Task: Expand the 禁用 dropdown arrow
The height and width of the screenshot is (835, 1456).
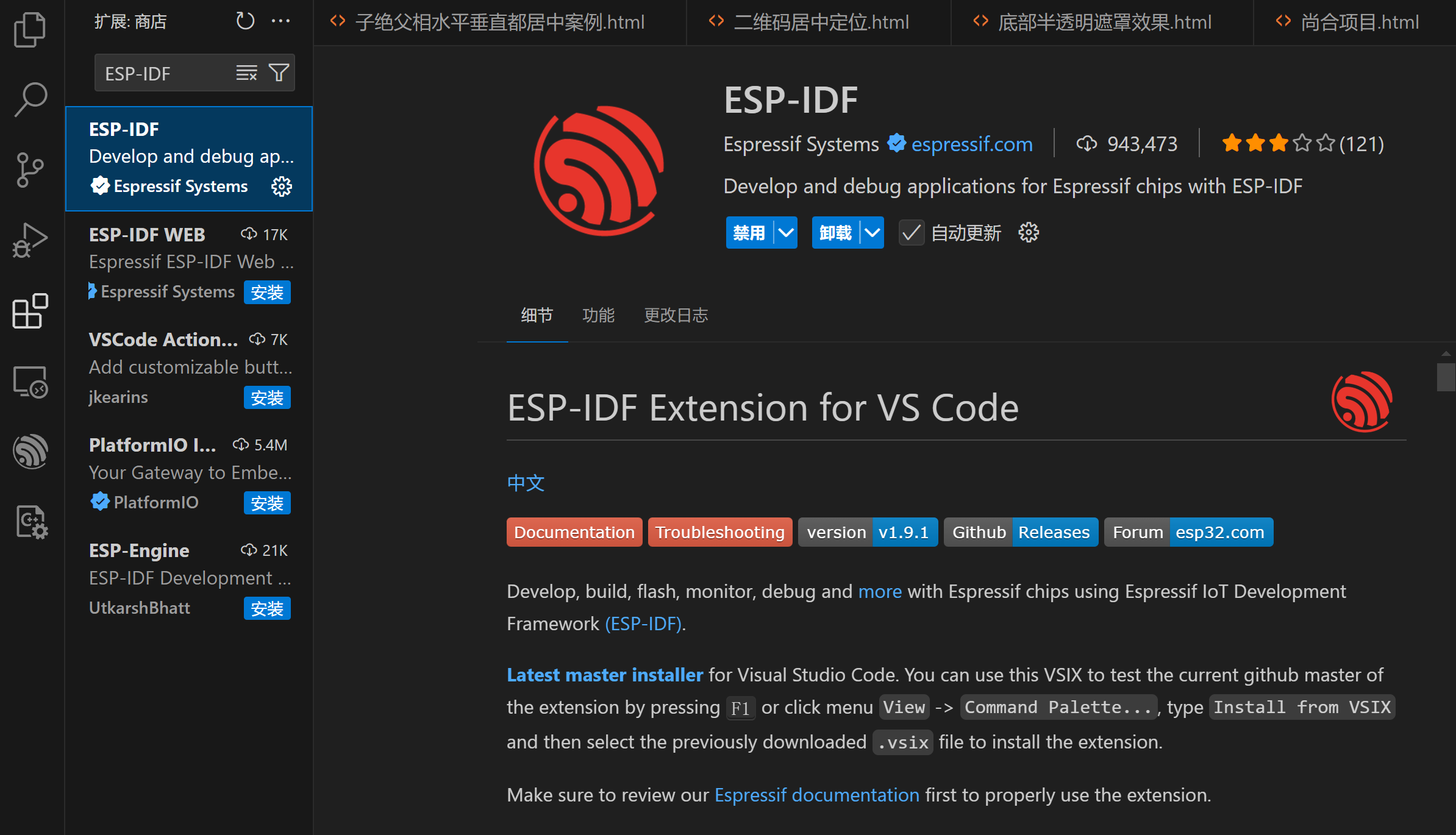Action: (786, 233)
